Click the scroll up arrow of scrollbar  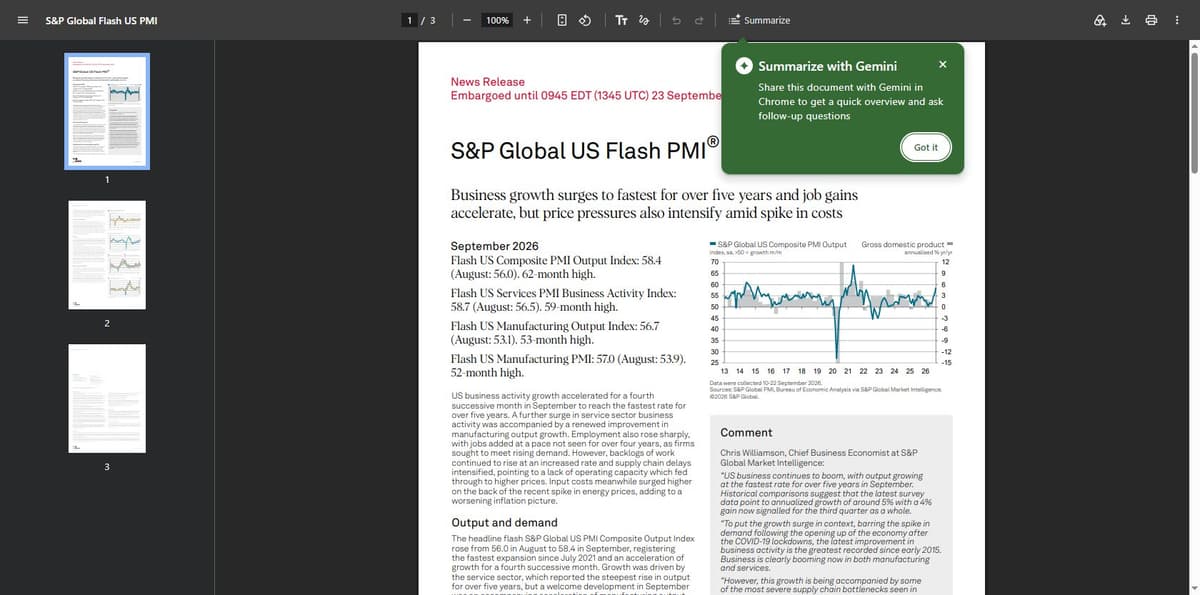pos(1192,44)
